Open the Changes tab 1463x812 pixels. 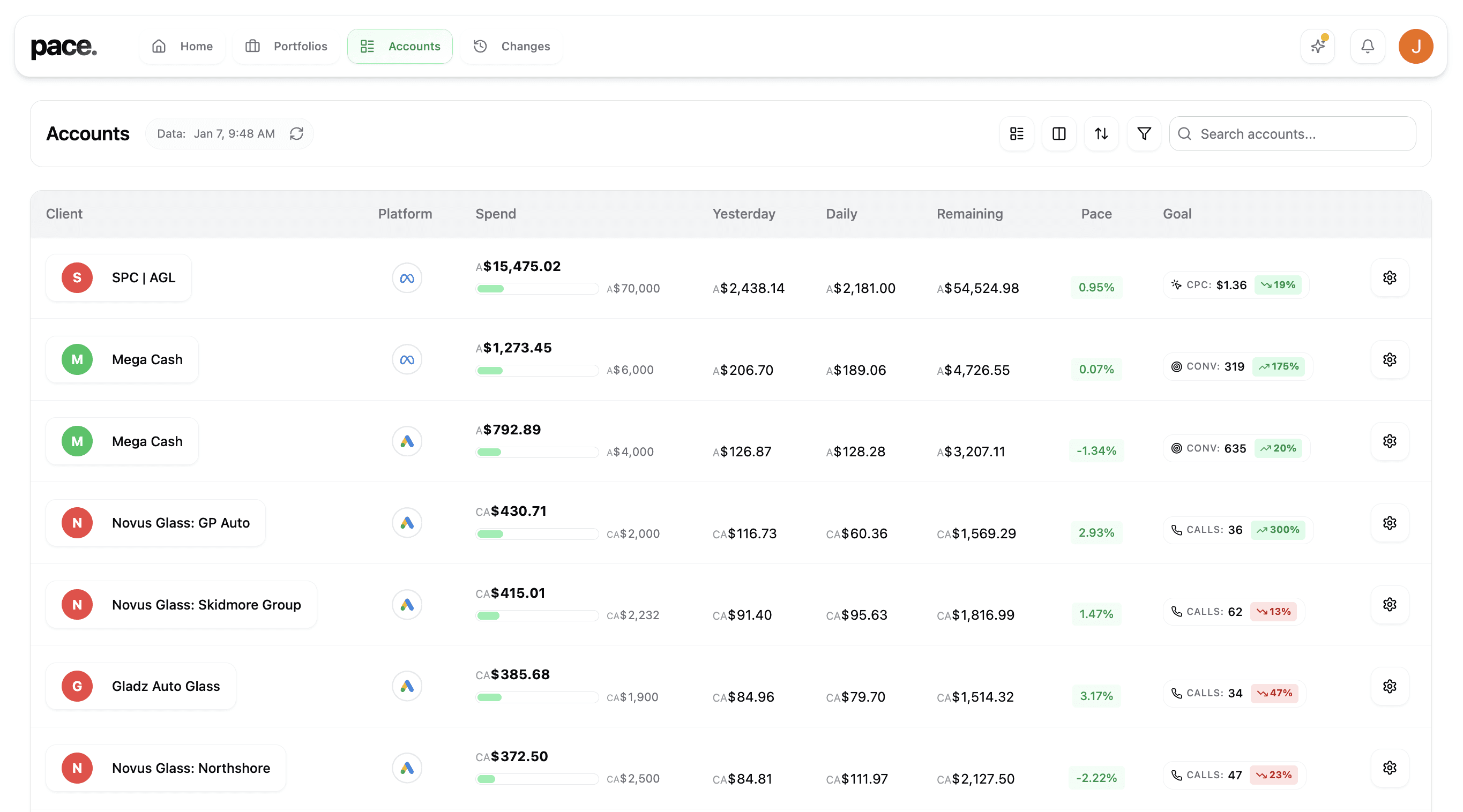click(512, 46)
